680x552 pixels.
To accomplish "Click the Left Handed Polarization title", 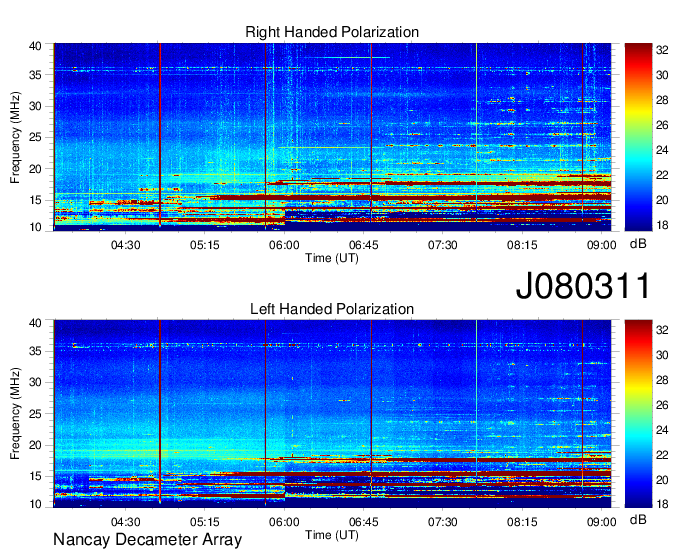I will coord(332,309).
